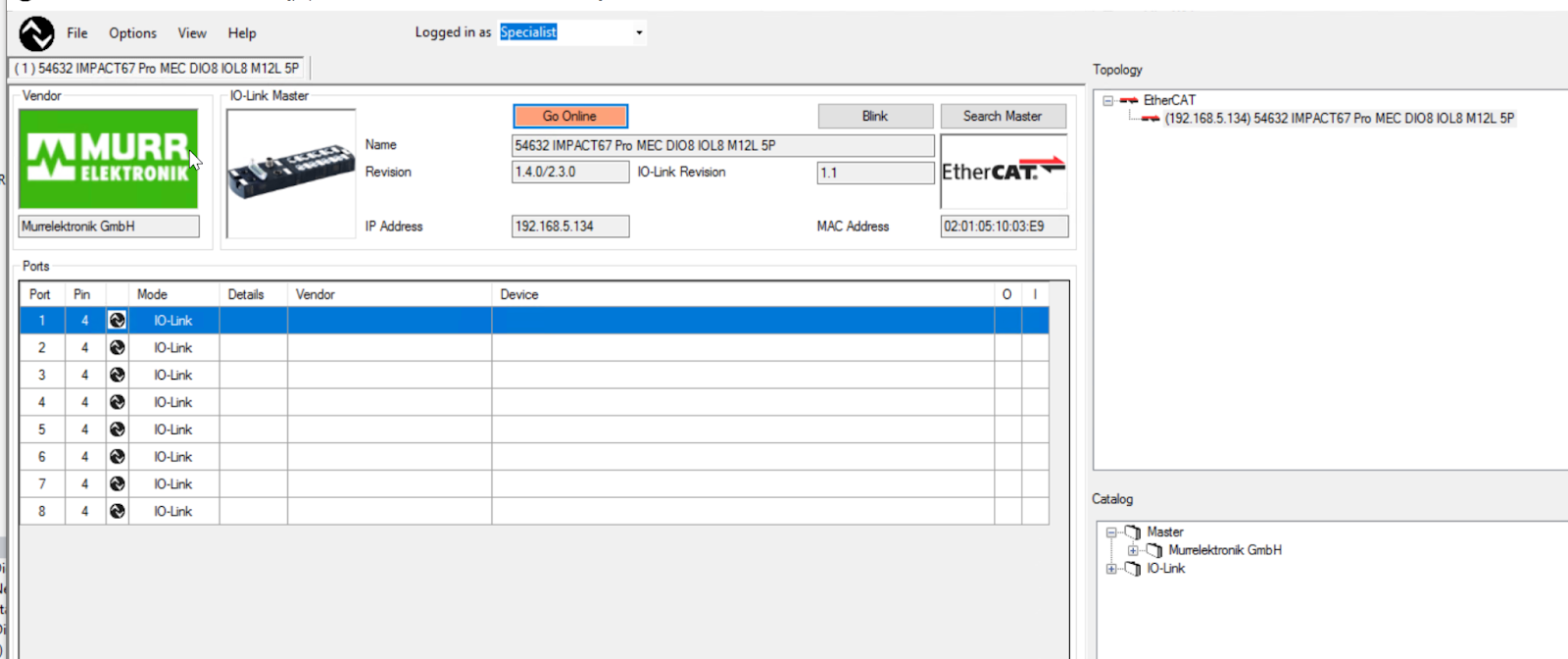Select the IO-Link mode cell of port 7
The height and width of the screenshot is (659, 1568).
(x=173, y=484)
